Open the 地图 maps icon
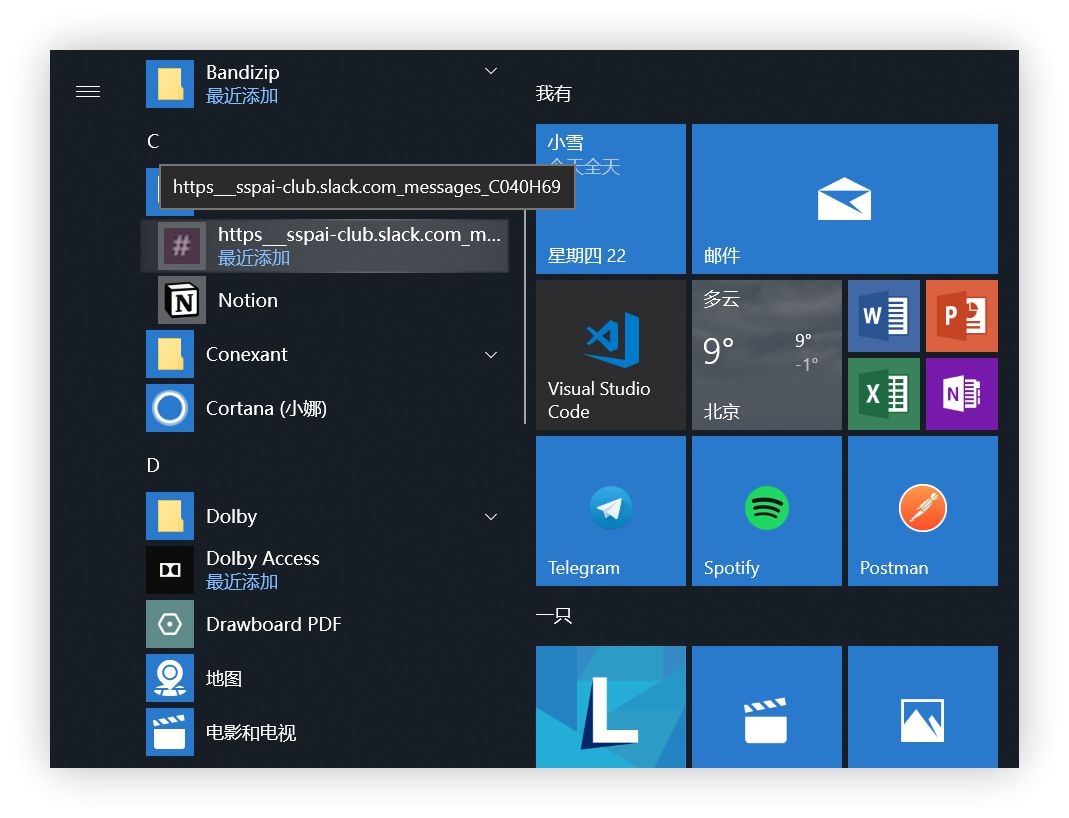 170,678
